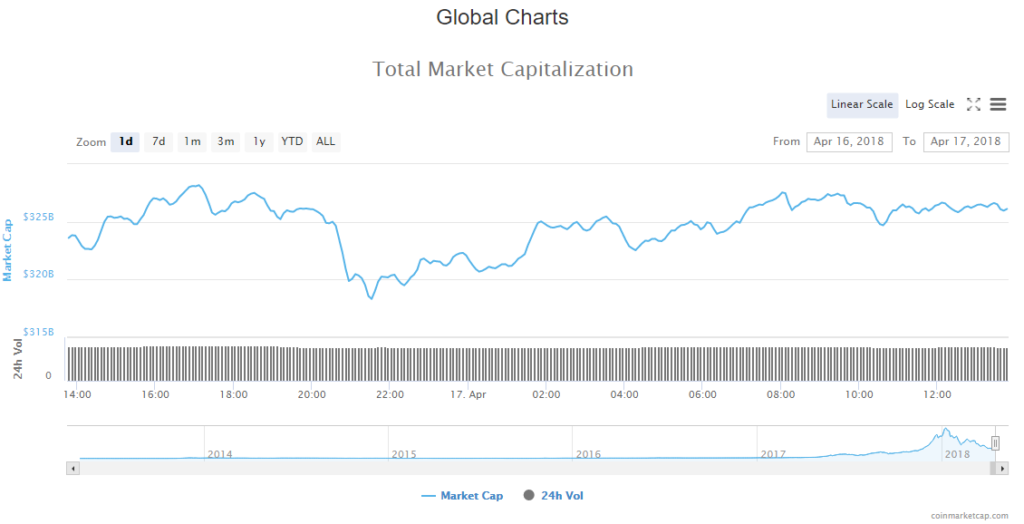Image resolution: width=1024 pixels, height=524 pixels.
Task: Open the coinmarketcap.com credit link
Action: tap(969, 515)
